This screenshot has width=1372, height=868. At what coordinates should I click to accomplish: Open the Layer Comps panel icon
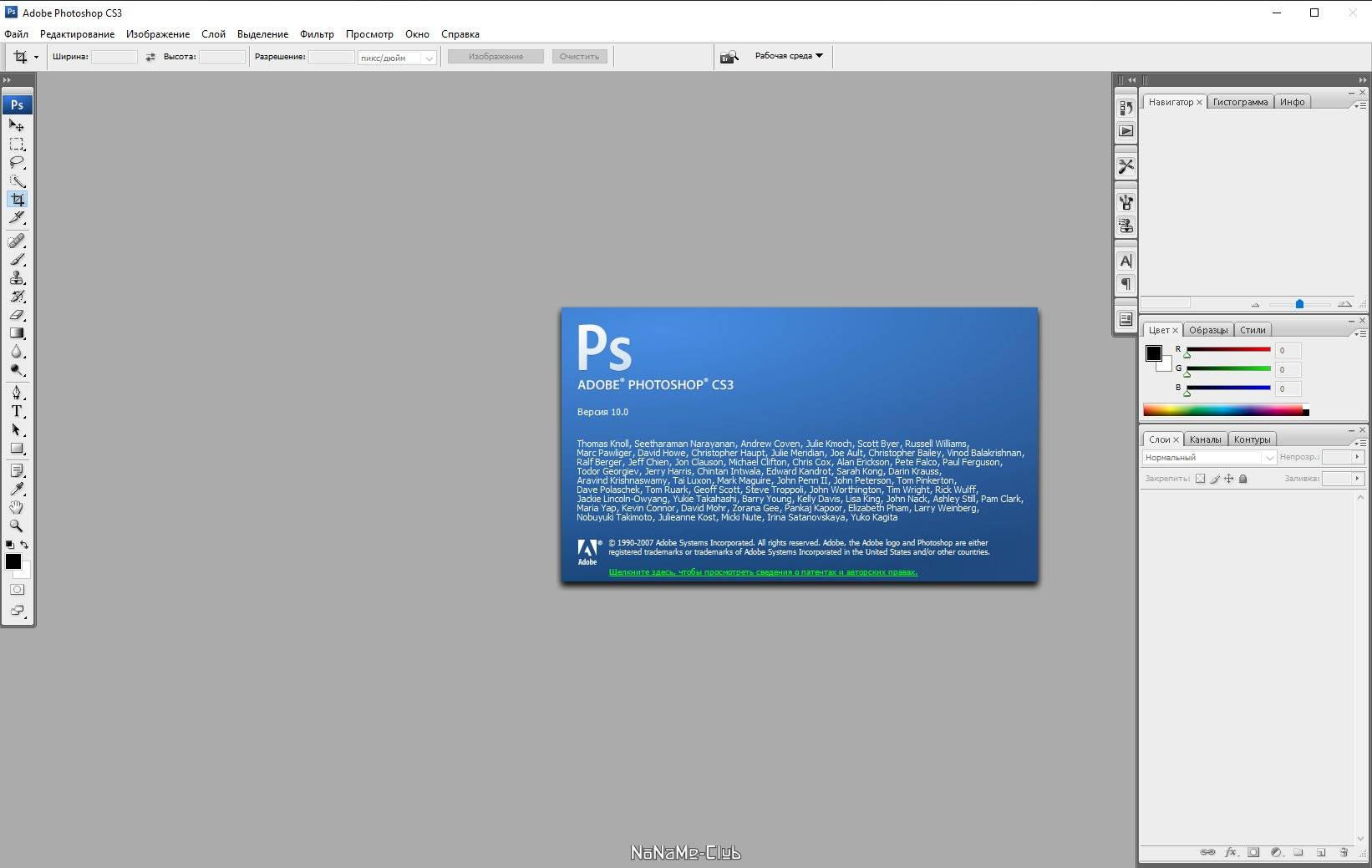1126,319
